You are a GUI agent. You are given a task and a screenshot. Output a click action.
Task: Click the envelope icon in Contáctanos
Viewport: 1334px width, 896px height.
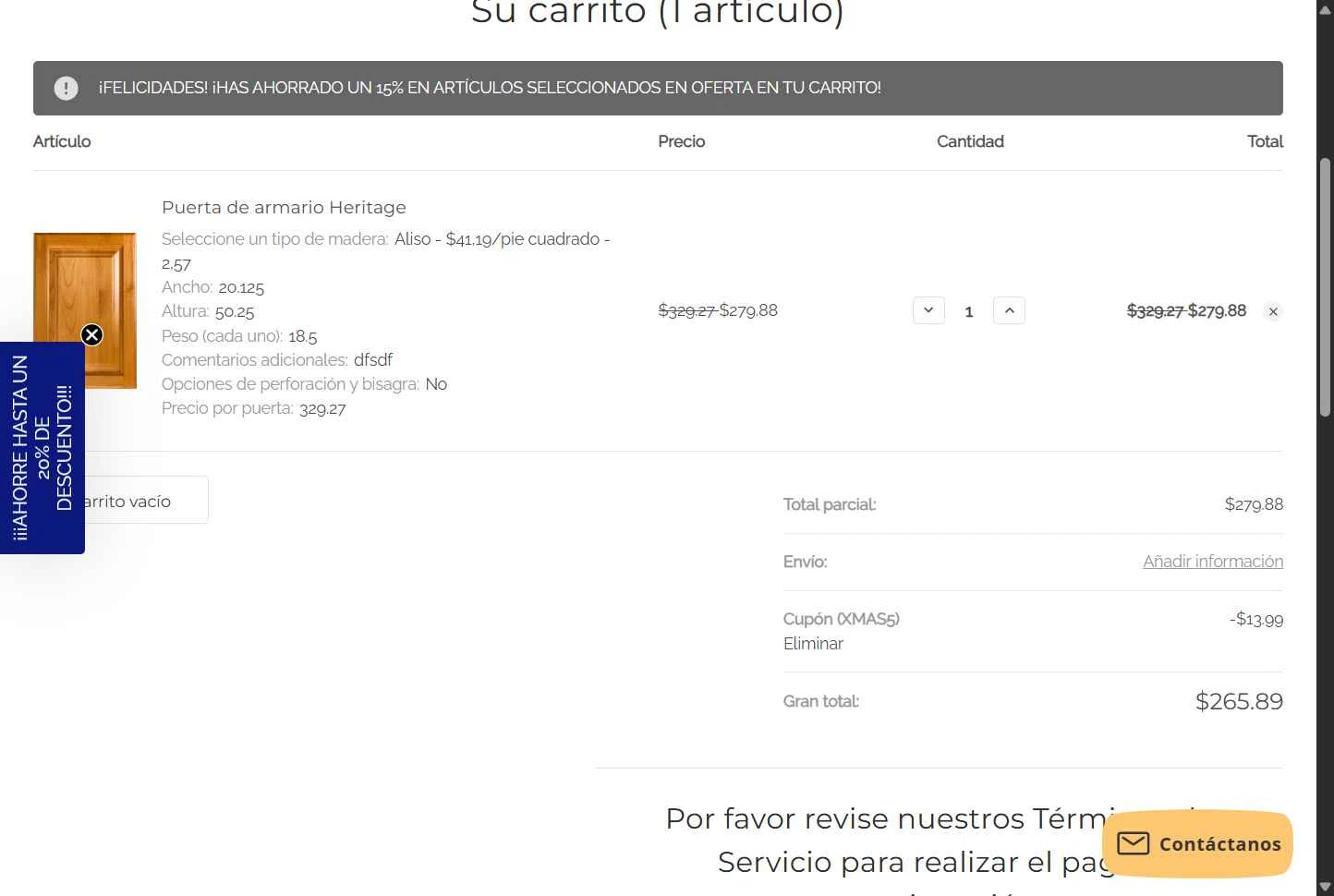tap(1134, 843)
